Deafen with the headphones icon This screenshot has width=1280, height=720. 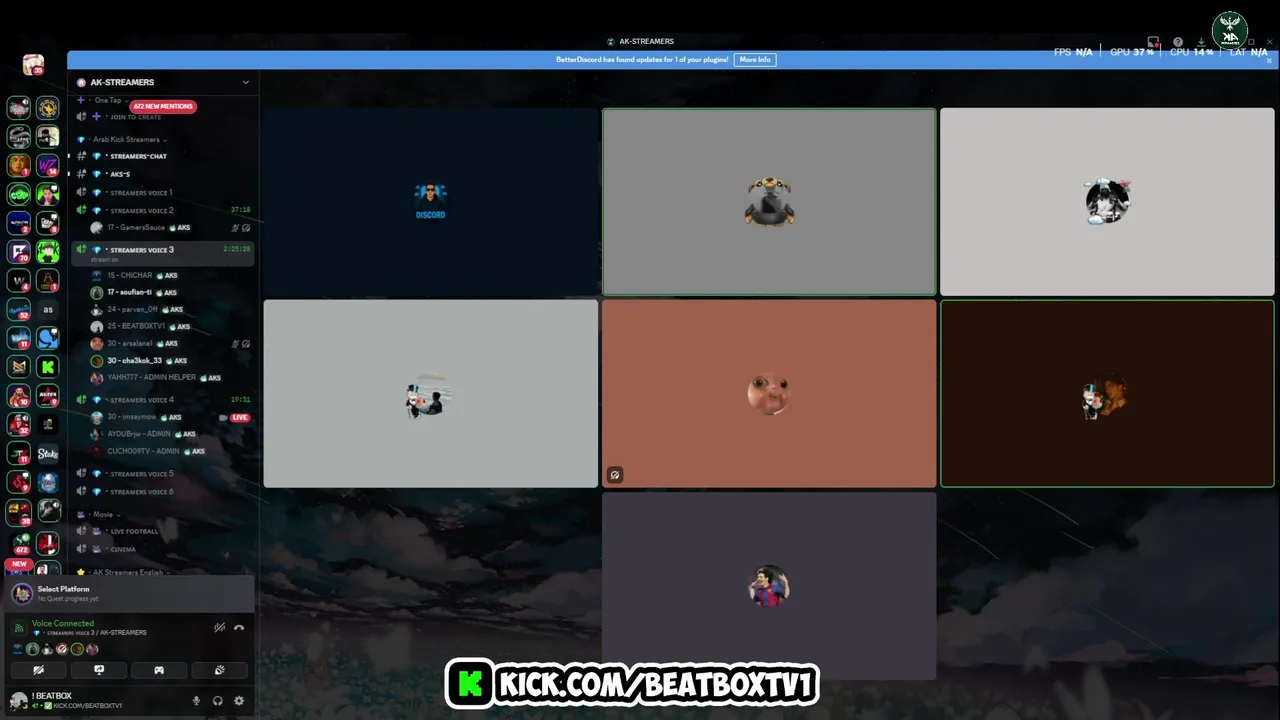[x=218, y=701]
